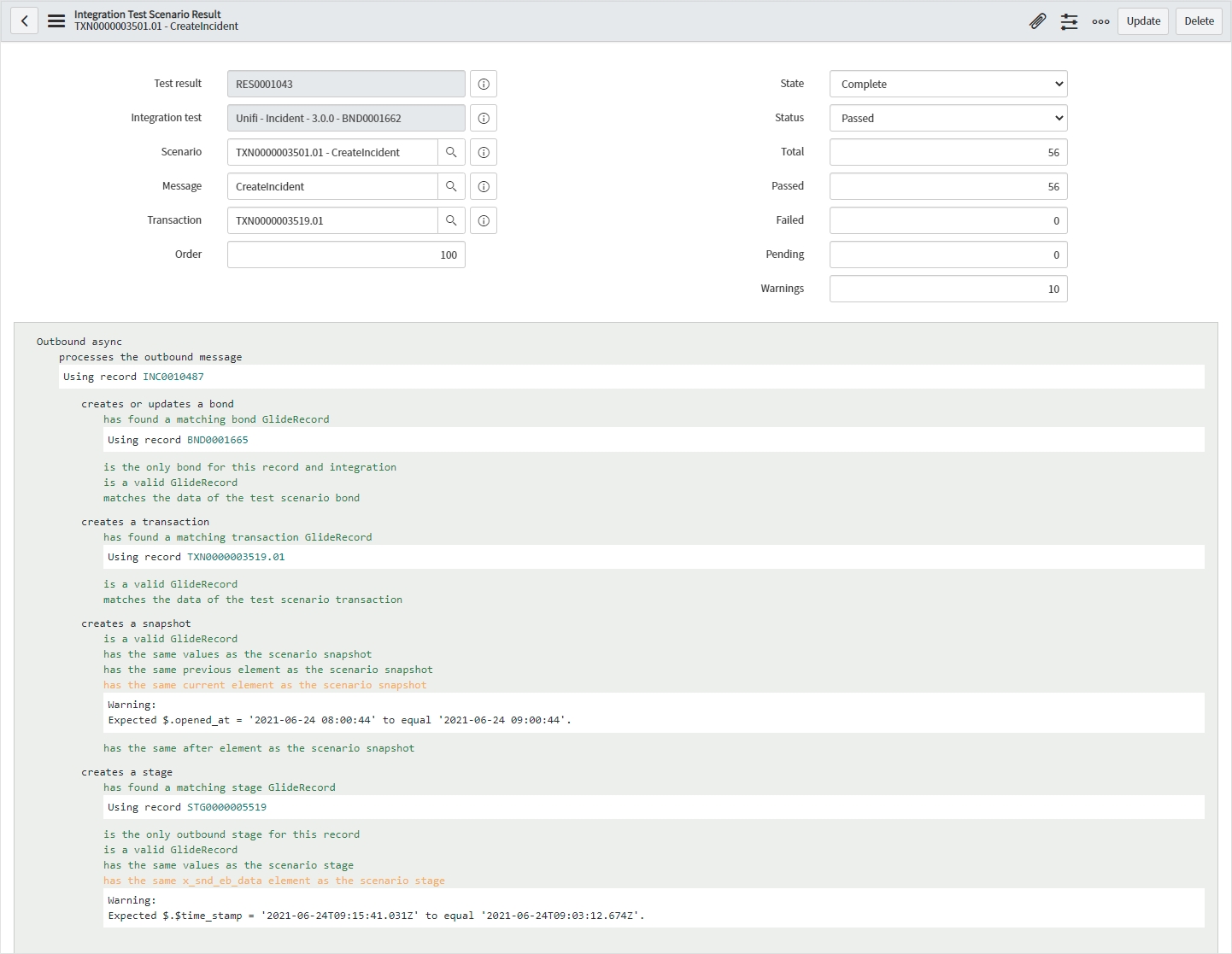1232x954 pixels.
Task: Open the form context hamburger menu
Action: [56, 21]
